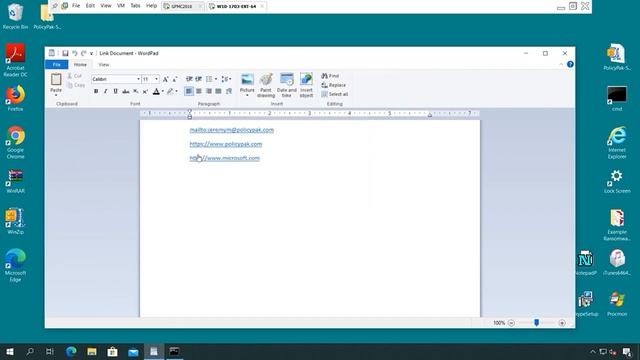Justify the paragraph text
This screenshot has height=360, width=640.
[218, 91]
